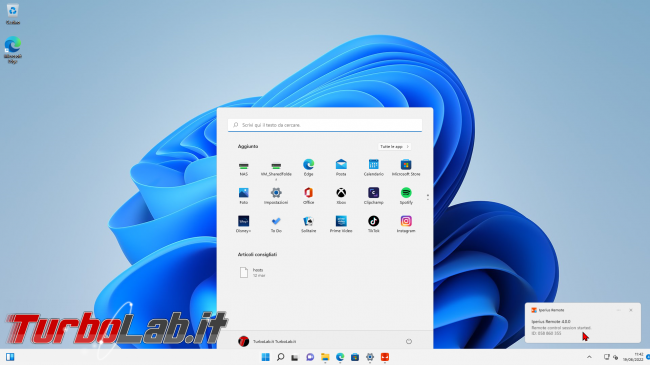
Task: Open Impostazioni from the Start menu pinned apps
Action: click(x=276, y=196)
